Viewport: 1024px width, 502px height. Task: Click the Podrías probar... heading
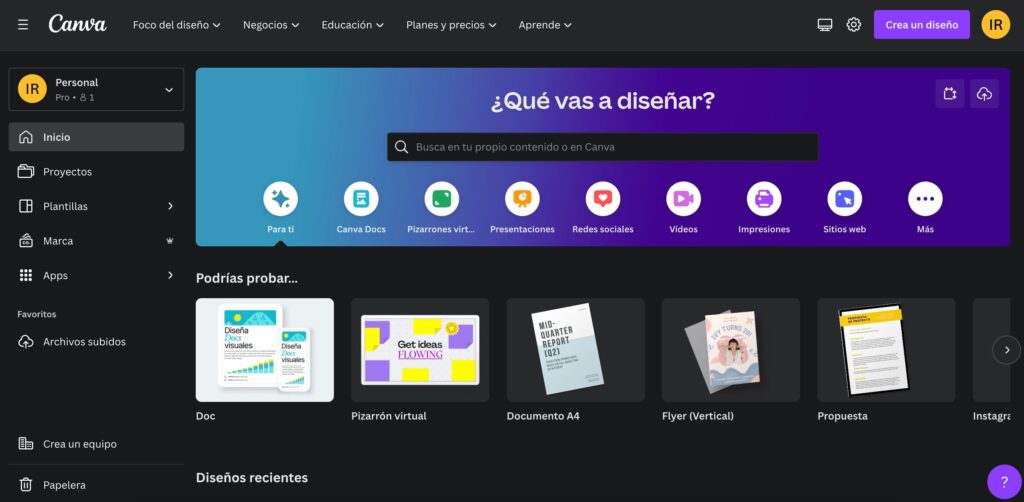pos(246,278)
